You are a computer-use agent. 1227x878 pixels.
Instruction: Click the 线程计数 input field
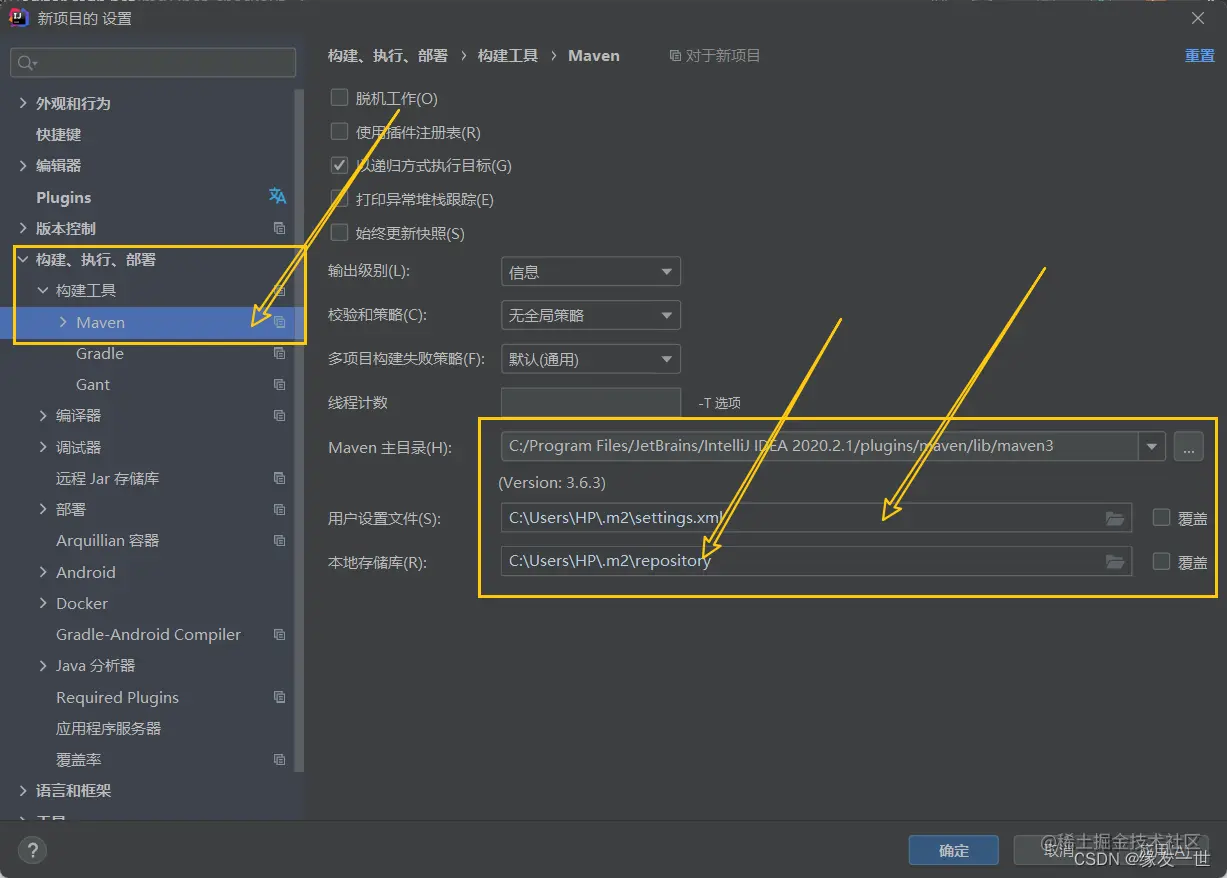pyautogui.click(x=590, y=403)
